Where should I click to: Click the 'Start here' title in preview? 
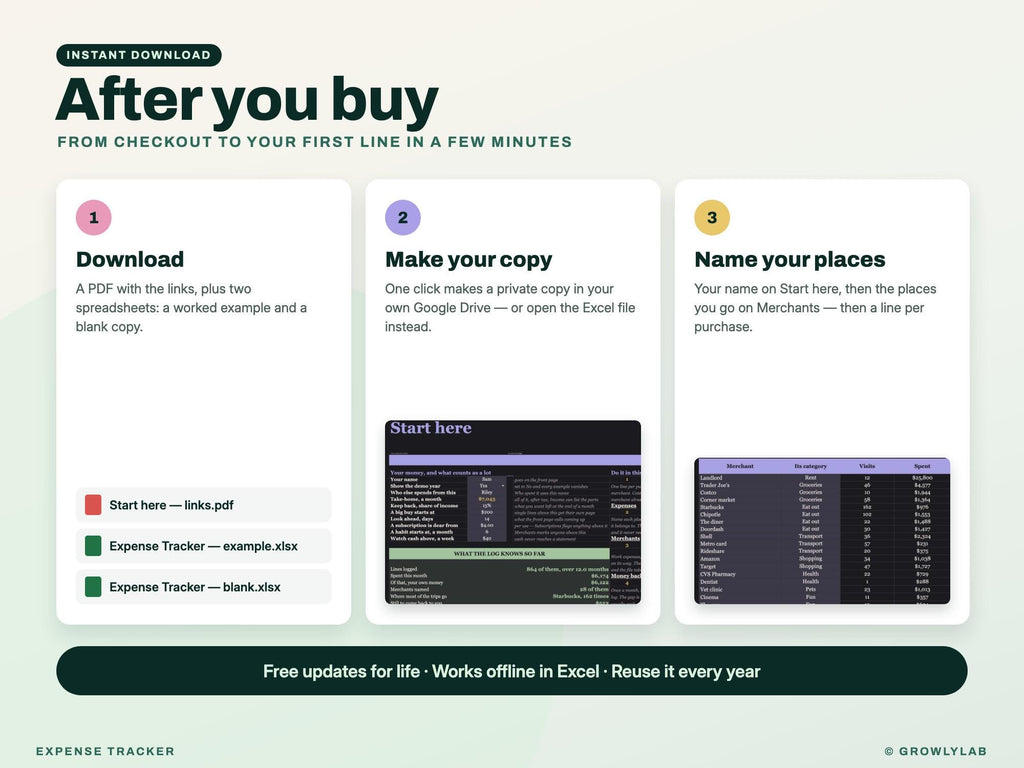tap(431, 428)
